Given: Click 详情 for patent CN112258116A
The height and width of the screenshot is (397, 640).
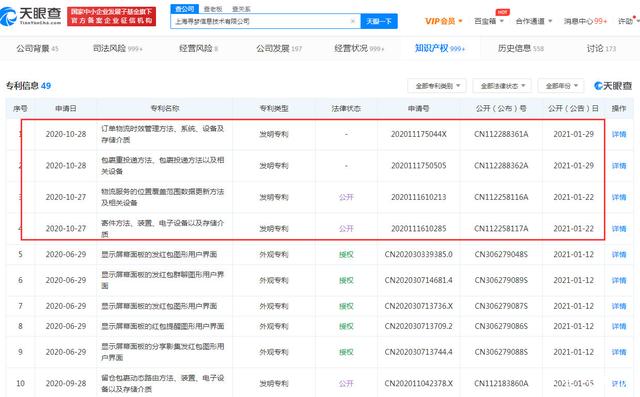Looking at the screenshot, I should point(619,197).
